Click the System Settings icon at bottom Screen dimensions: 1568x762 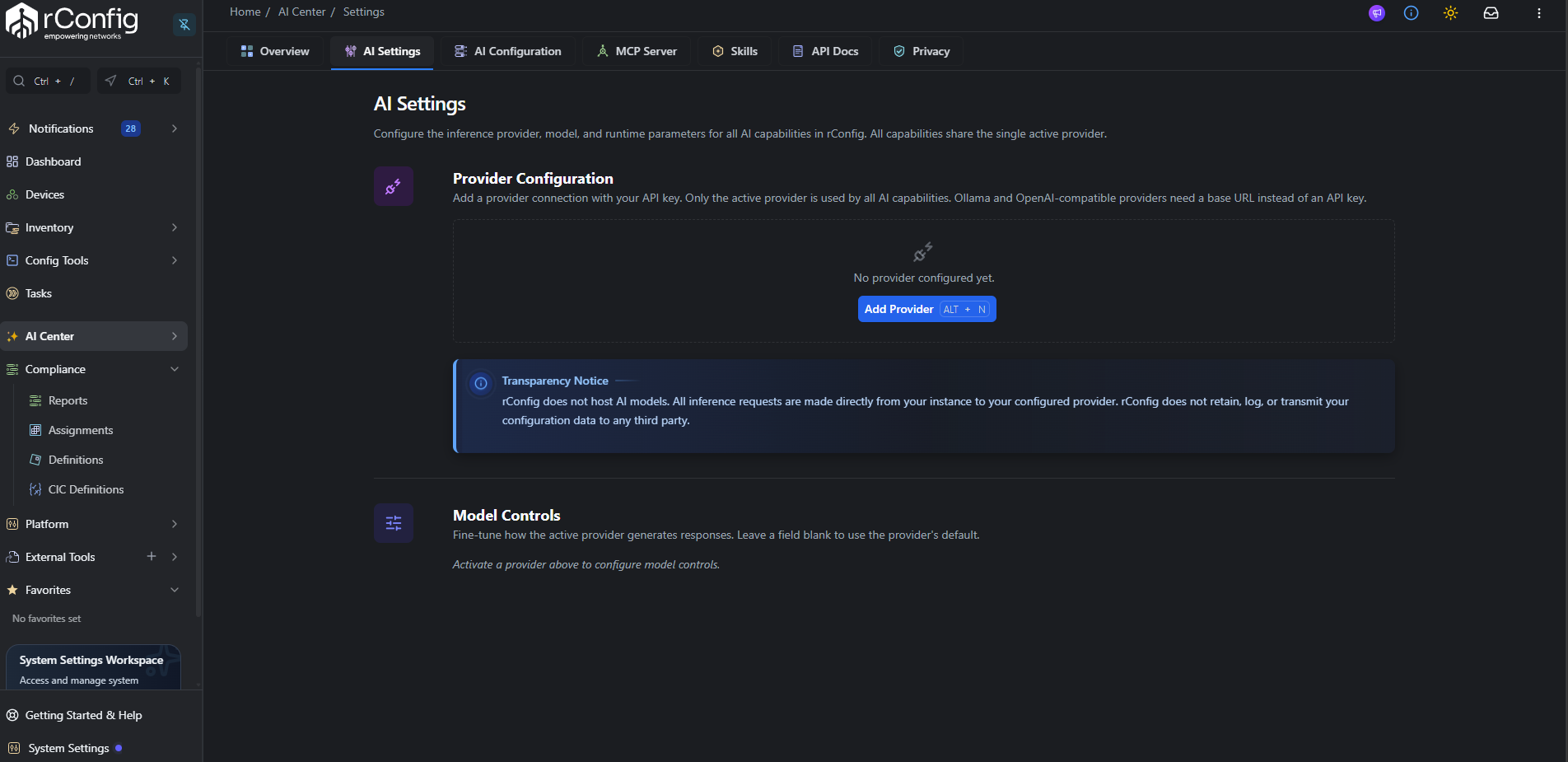point(14,748)
